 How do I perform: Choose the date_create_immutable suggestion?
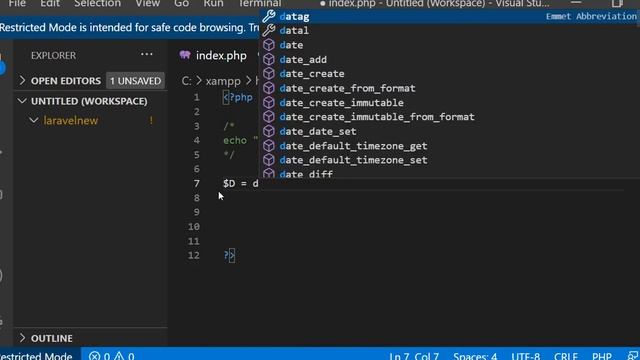pyautogui.click(x=449, y=102)
